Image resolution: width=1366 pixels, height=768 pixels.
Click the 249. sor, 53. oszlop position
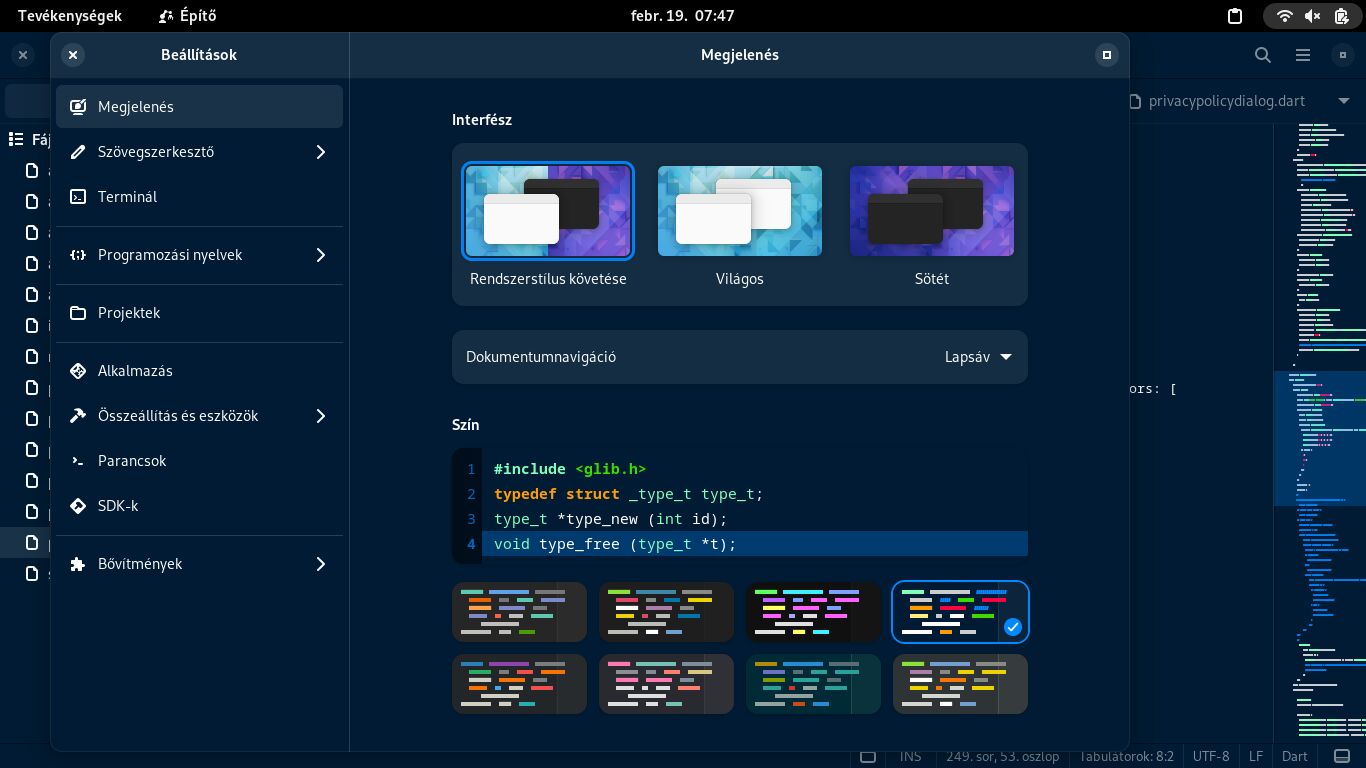[x=1003, y=756]
